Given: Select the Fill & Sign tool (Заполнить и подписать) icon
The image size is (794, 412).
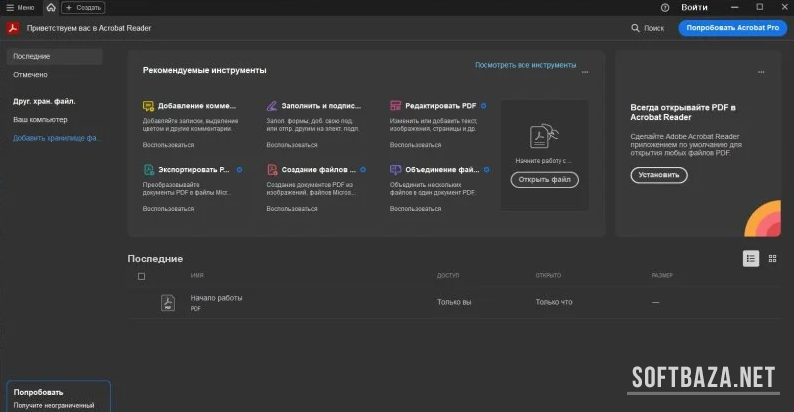Looking at the screenshot, I should [272, 106].
